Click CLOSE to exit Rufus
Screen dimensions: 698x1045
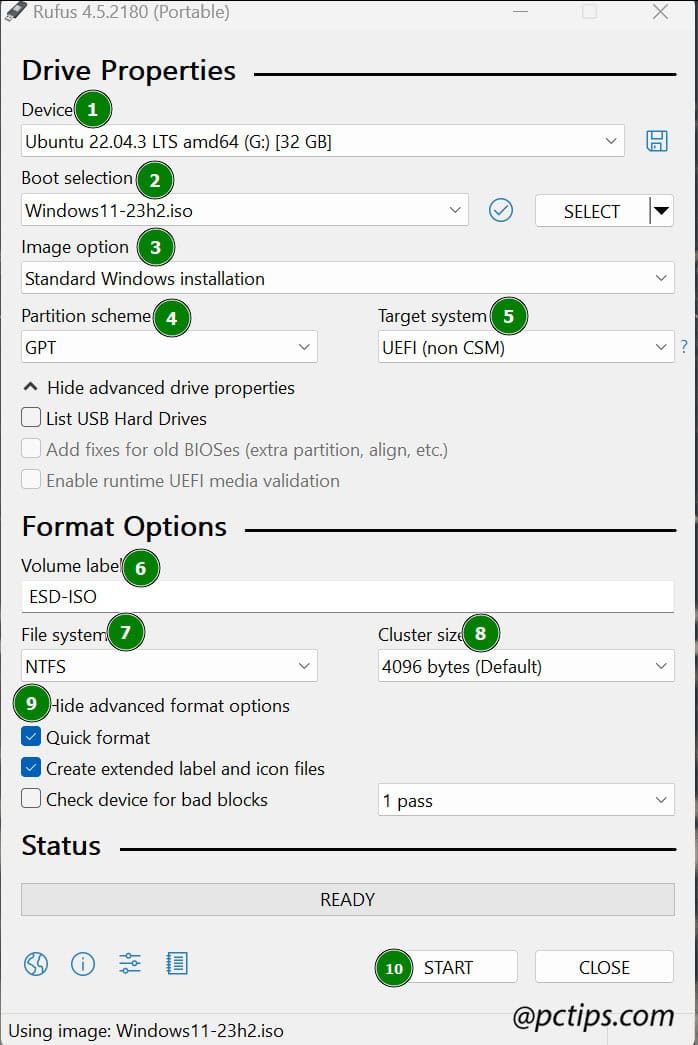pos(604,966)
